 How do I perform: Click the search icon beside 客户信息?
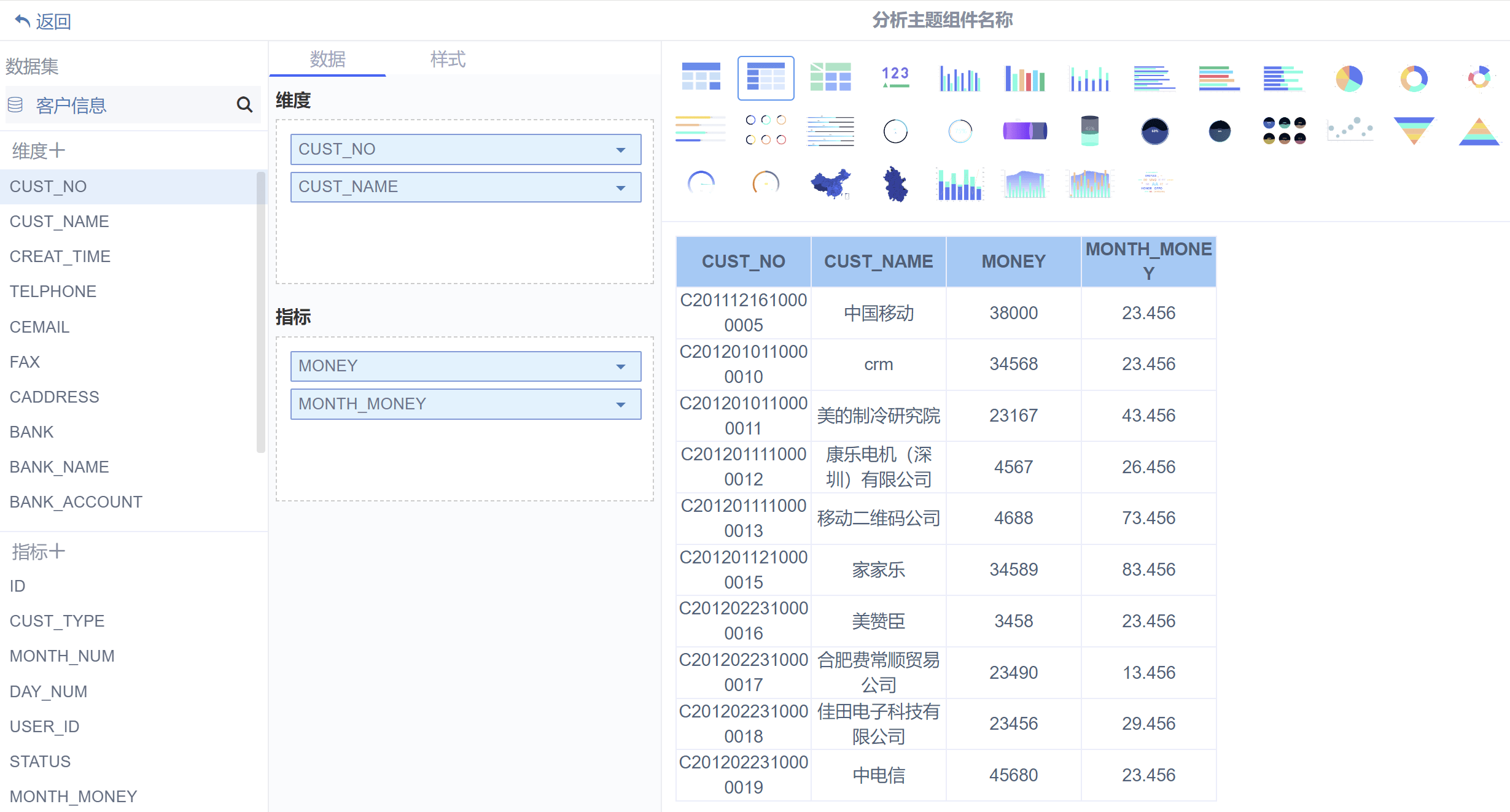pyautogui.click(x=244, y=105)
